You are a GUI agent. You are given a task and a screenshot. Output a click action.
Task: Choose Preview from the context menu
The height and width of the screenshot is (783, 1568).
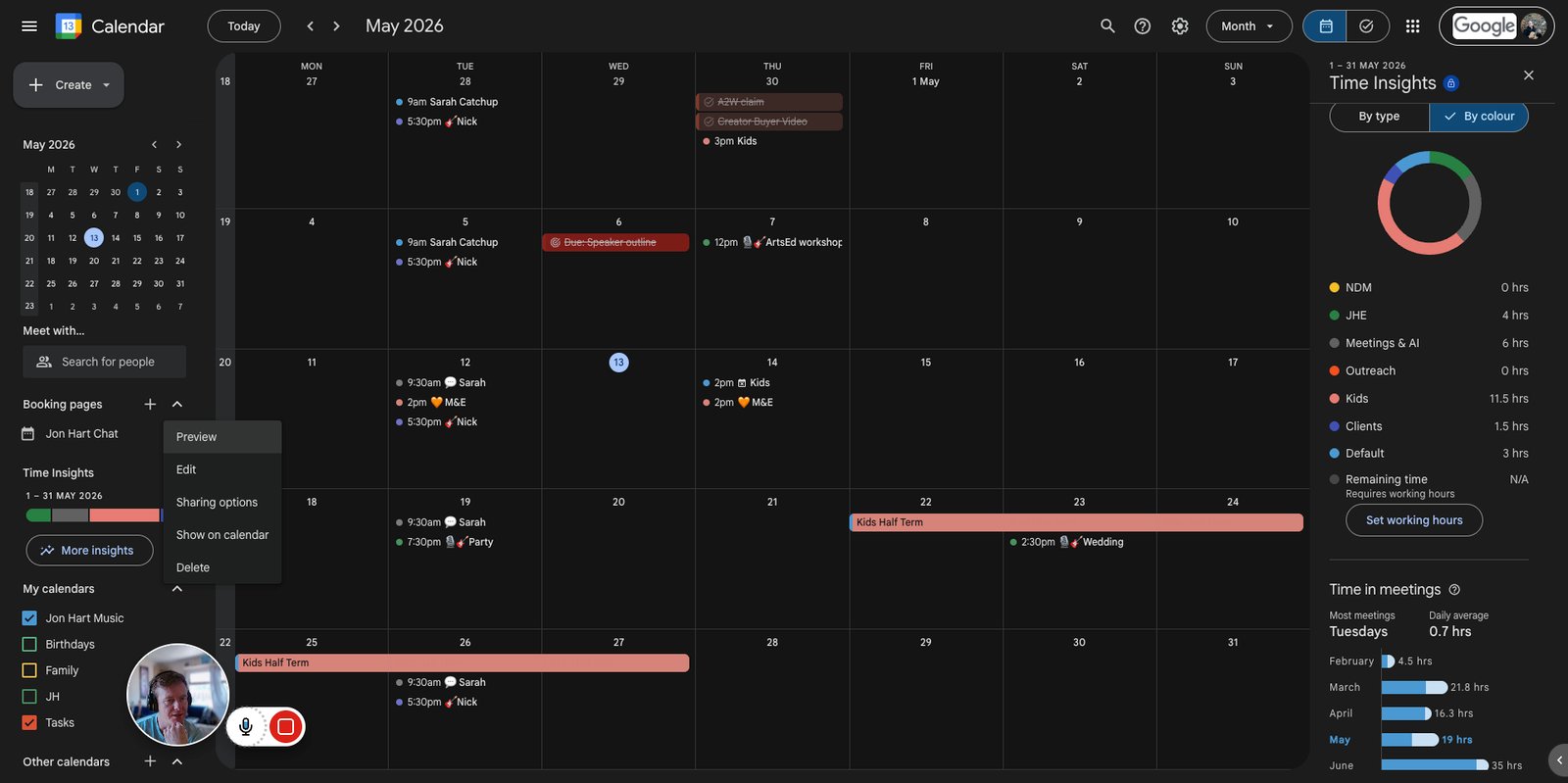pyautogui.click(x=222, y=437)
